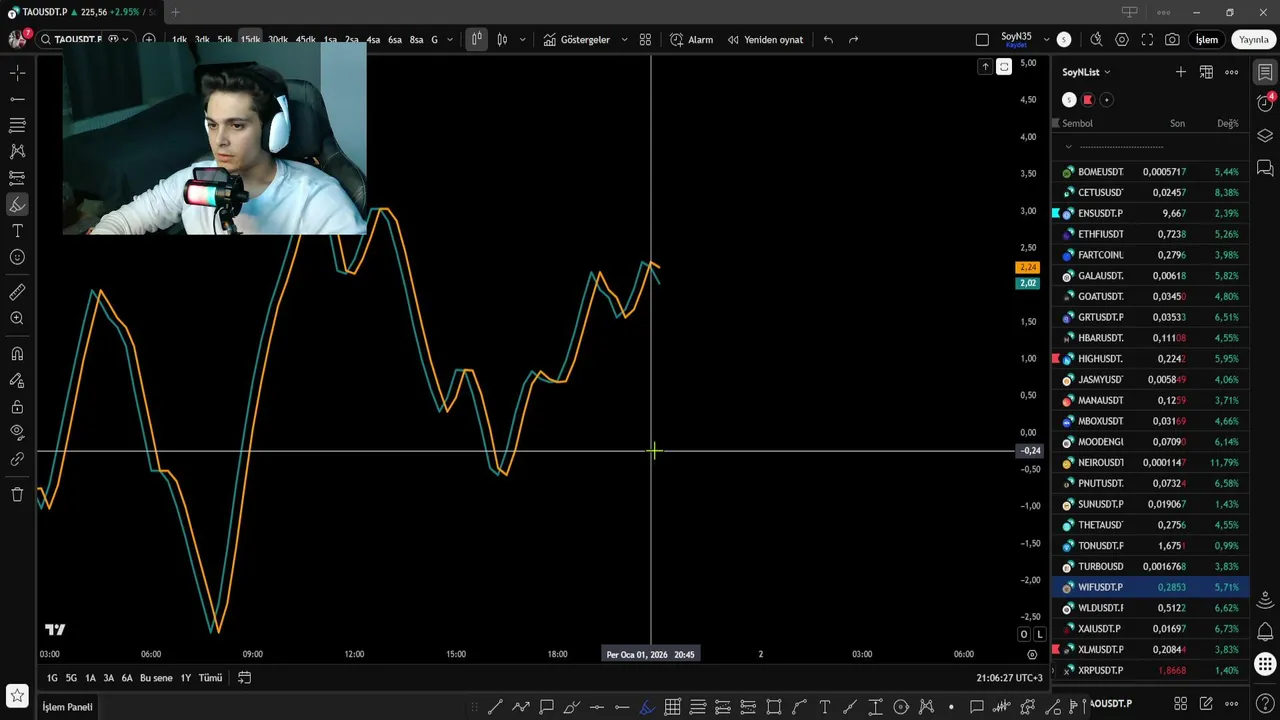This screenshot has height=720, width=1280.
Task: Open the forecasting and measurement tools
Action: click(17, 178)
